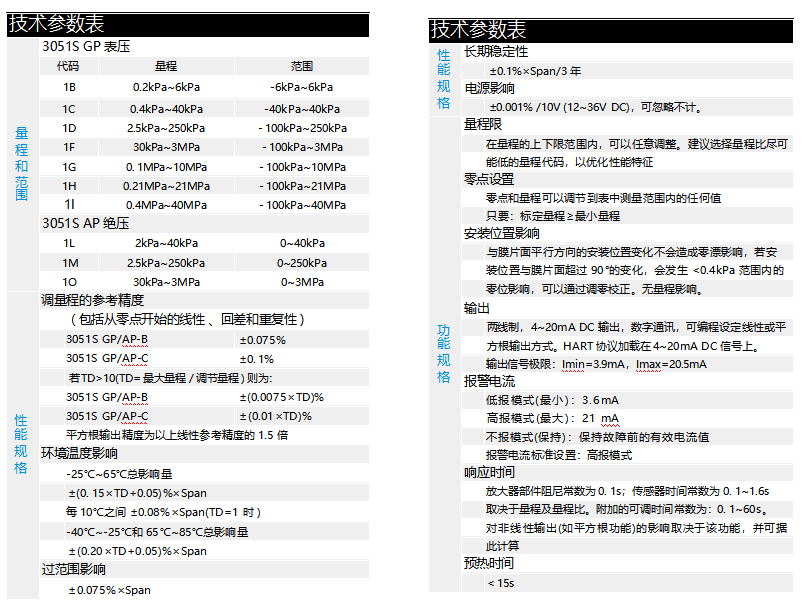Select the 3051S GP 表压 heading
Image resolution: width=803 pixels, height=605 pixels.
click(86, 47)
